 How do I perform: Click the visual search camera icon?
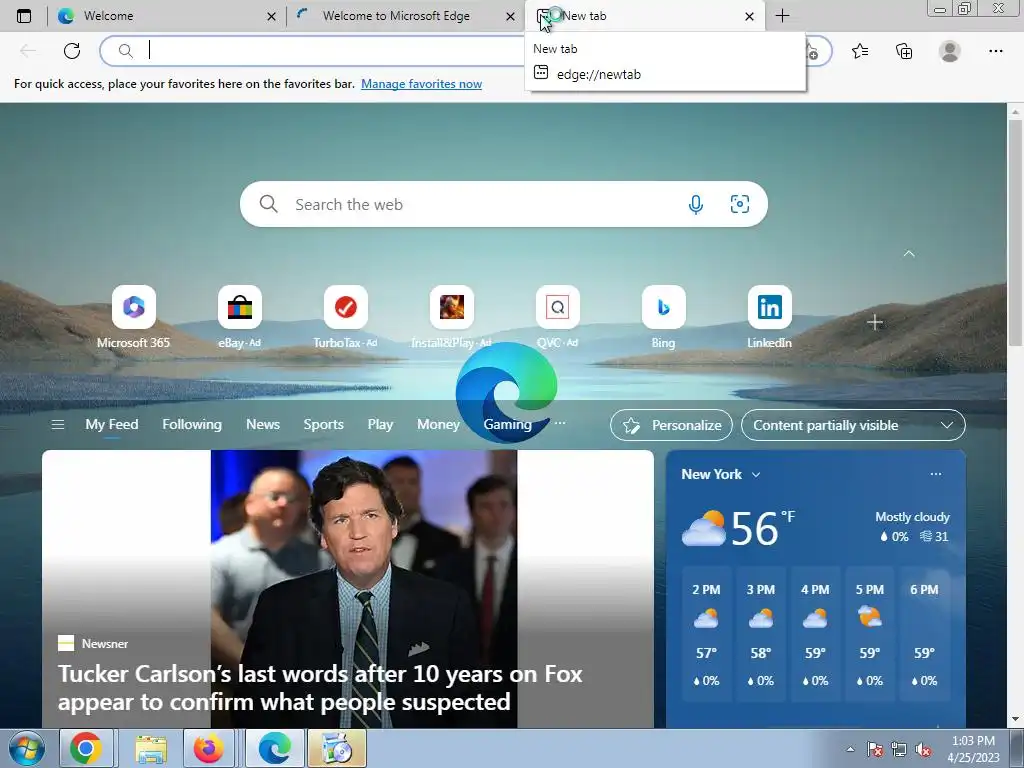pyautogui.click(x=739, y=204)
